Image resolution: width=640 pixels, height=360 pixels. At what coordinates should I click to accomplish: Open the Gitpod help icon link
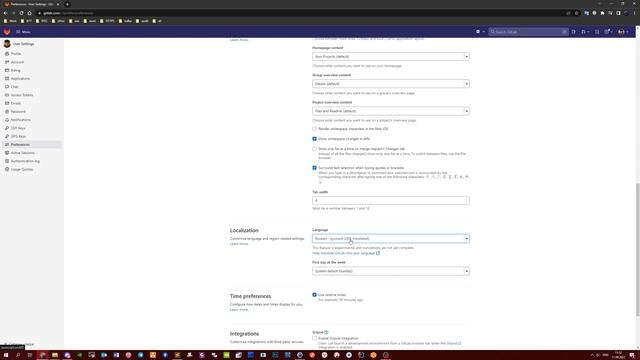(326, 333)
